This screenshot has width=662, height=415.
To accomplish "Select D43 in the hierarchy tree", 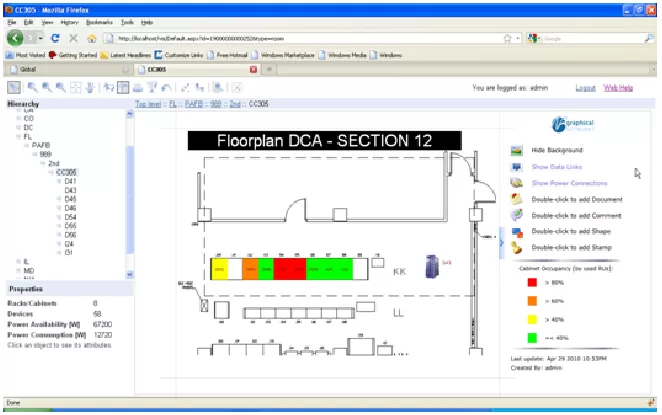I will coord(70,190).
